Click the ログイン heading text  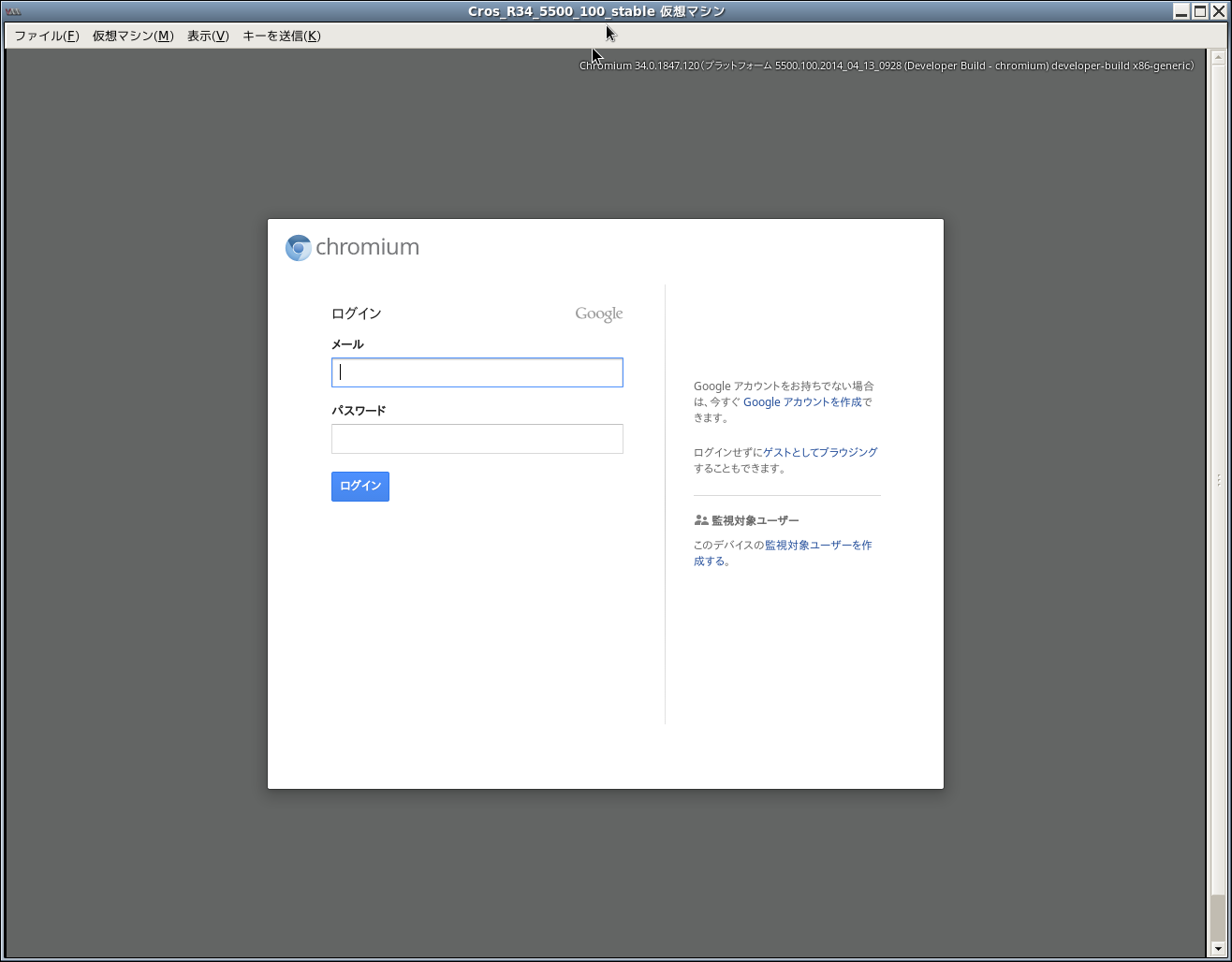(357, 313)
